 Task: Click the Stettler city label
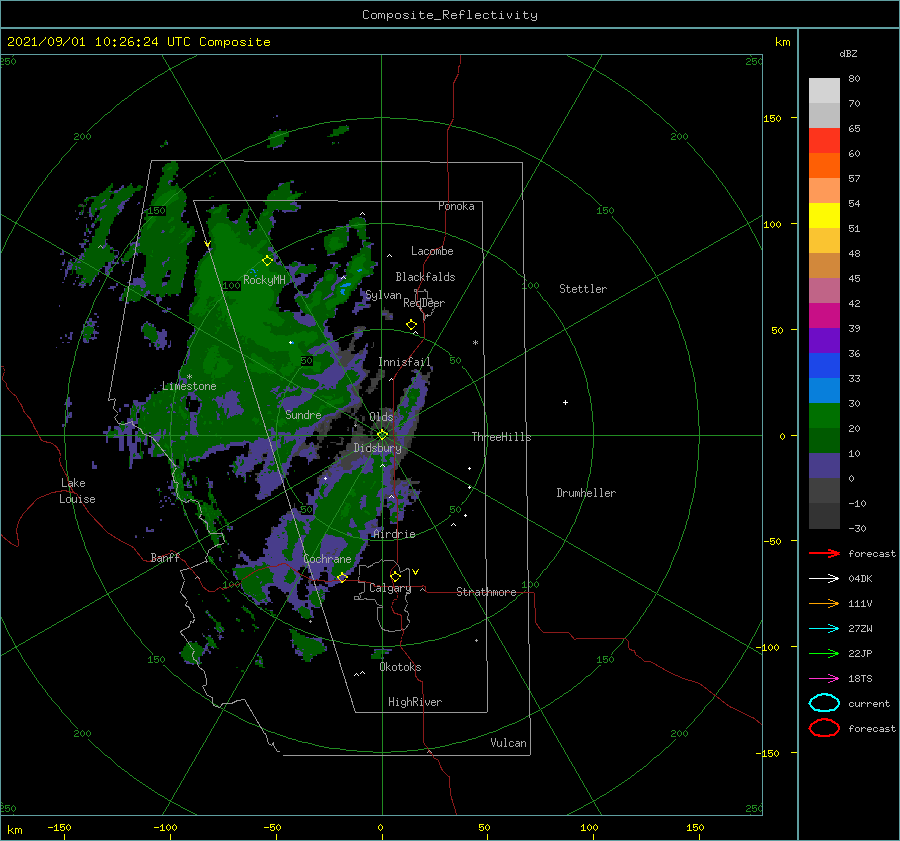(583, 289)
